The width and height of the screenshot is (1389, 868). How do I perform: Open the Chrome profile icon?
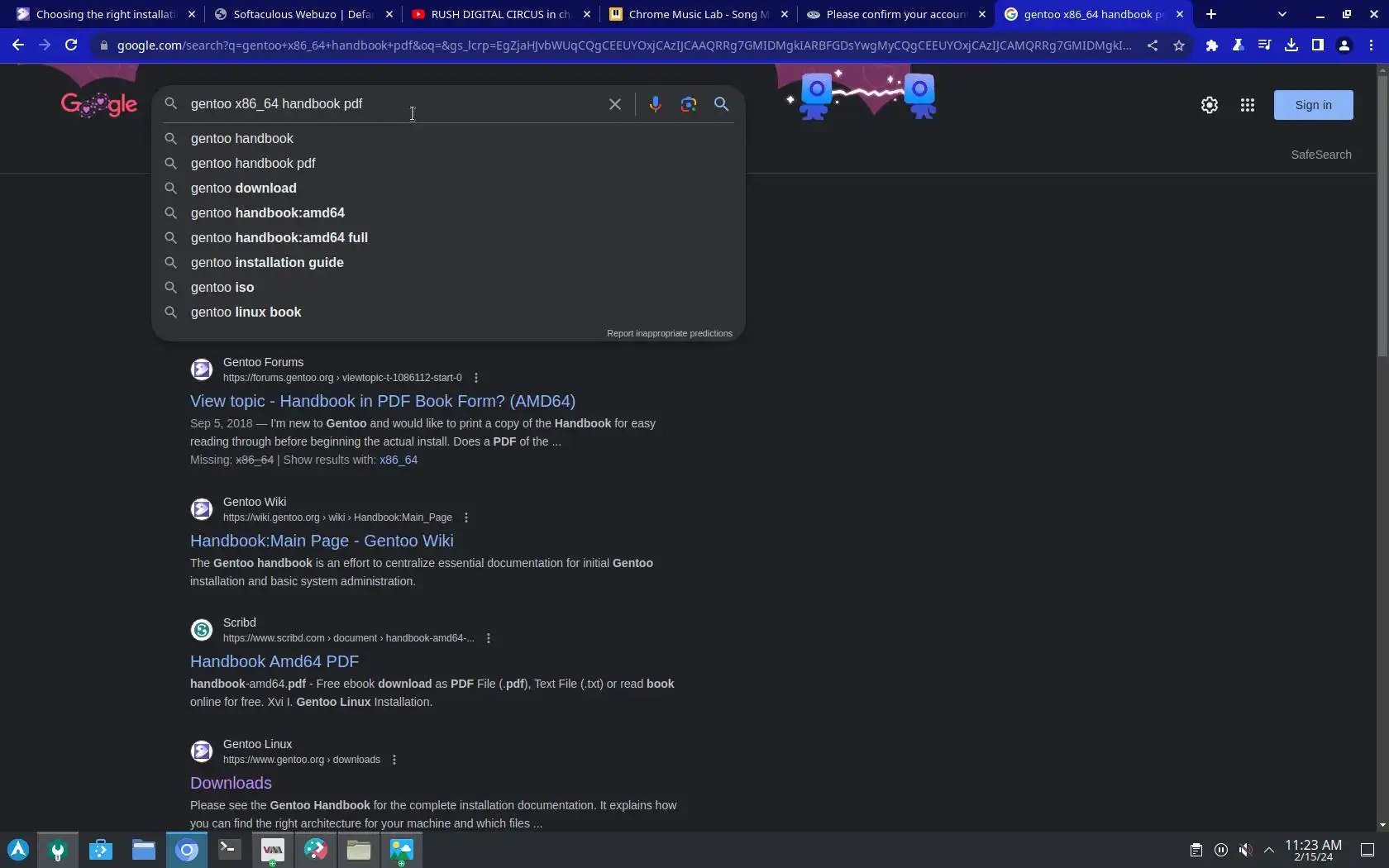(1344, 45)
